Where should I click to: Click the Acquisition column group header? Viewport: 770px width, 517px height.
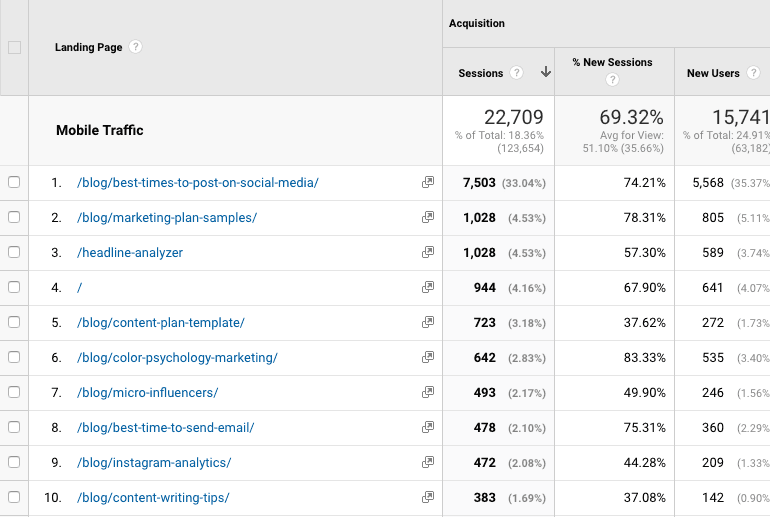tap(477, 23)
